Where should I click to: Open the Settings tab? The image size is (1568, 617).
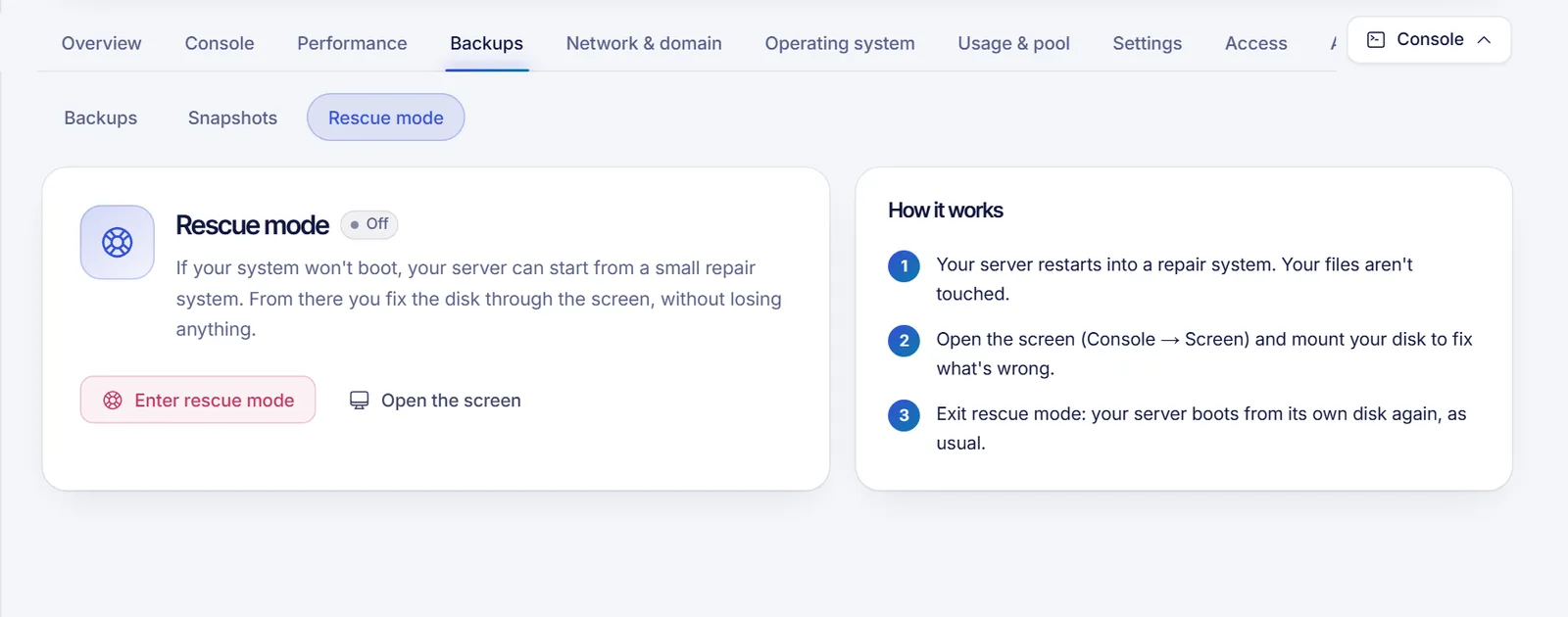tap(1147, 43)
